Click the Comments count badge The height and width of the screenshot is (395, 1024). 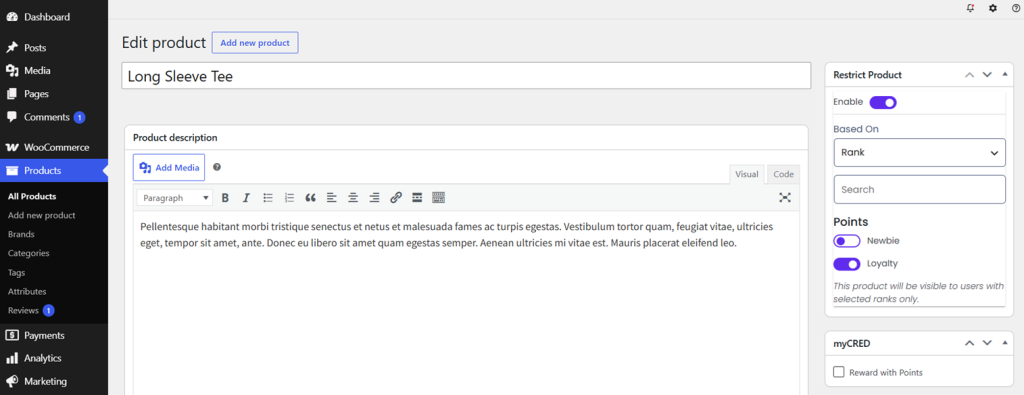80,118
